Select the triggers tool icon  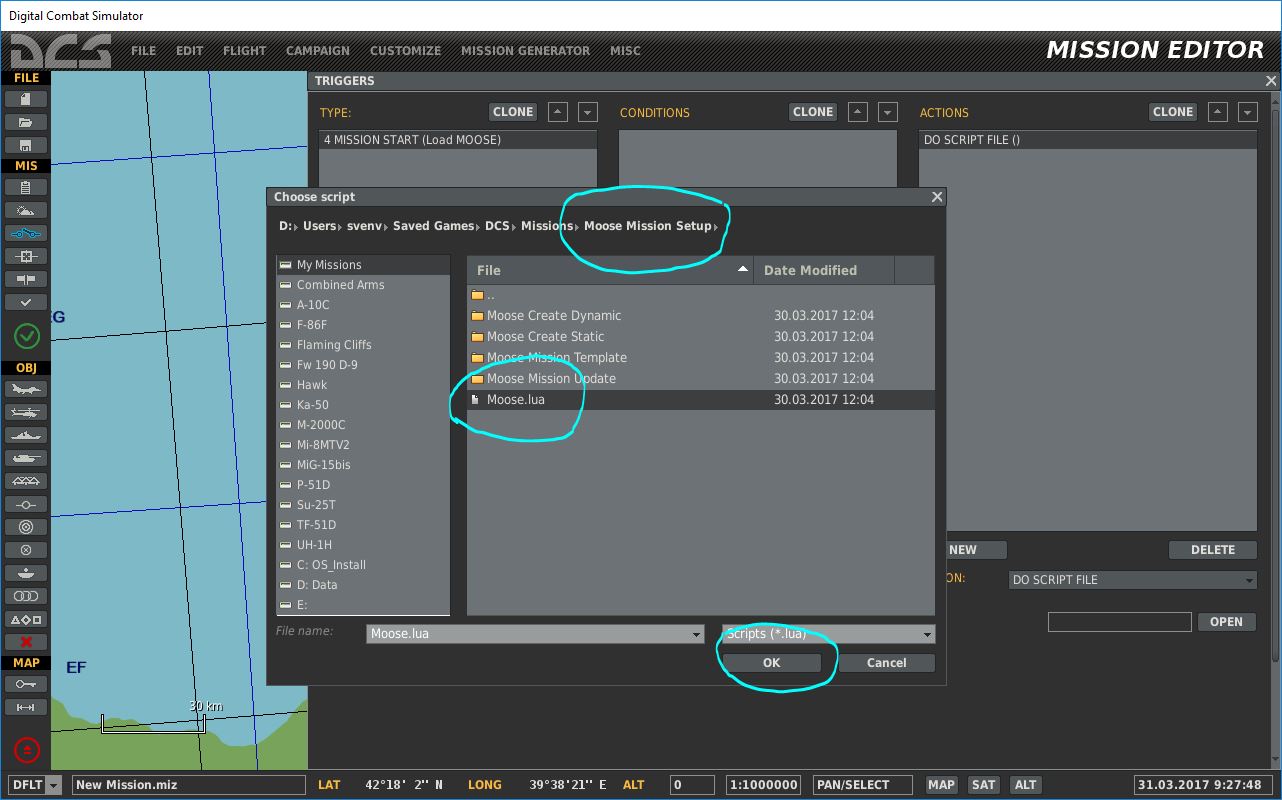26,233
